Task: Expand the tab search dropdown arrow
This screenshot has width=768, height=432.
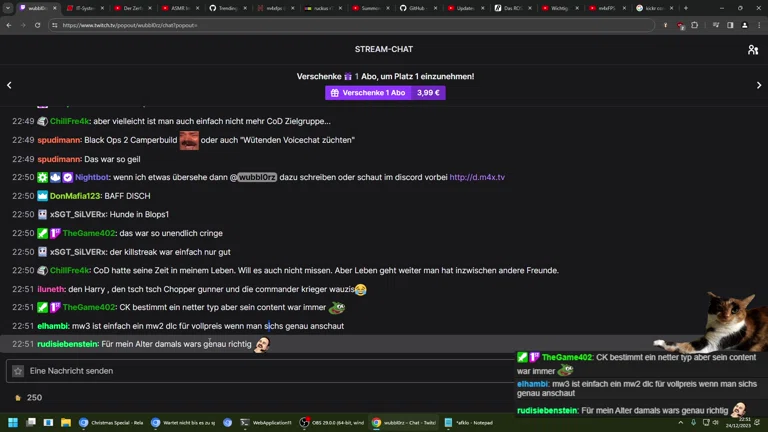Action: tap(8, 8)
